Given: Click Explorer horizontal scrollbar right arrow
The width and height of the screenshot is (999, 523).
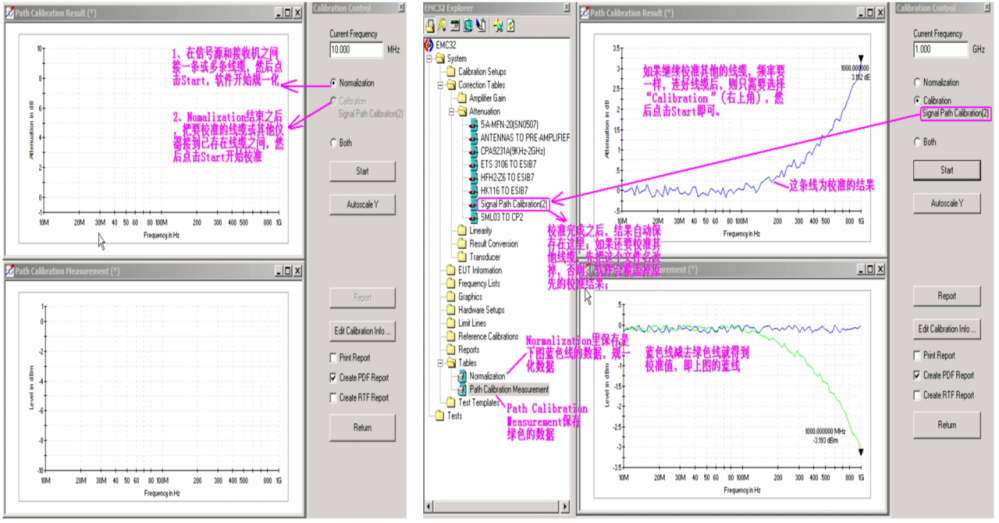Looking at the screenshot, I should pos(564,506).
